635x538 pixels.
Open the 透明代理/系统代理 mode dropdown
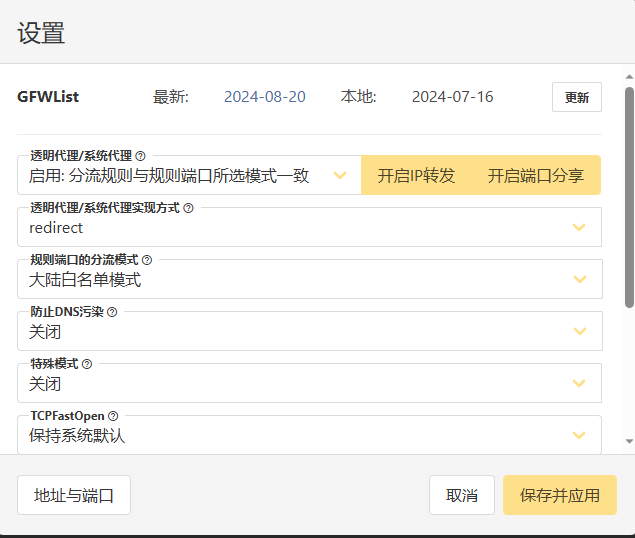coord(189,175)
